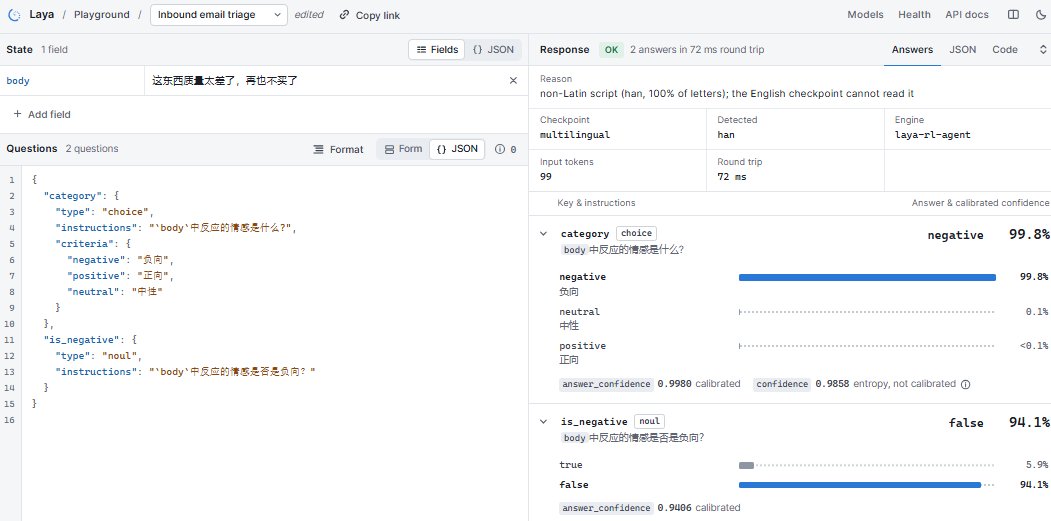Click the plus icon to add field
Image resolution: width=1051 pixels, height=521 pixels.
[17, 114]
